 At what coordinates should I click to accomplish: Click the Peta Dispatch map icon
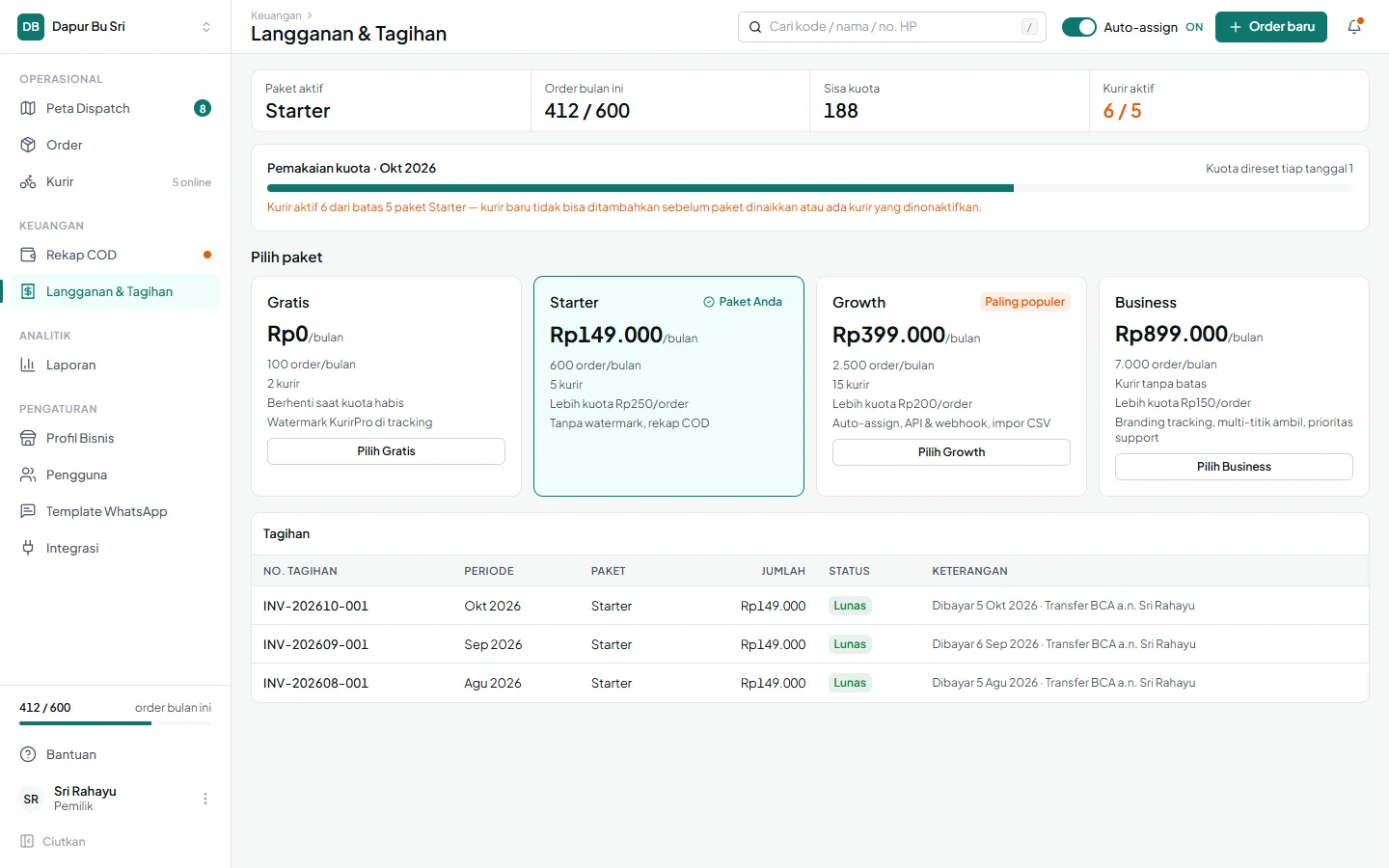28,108
